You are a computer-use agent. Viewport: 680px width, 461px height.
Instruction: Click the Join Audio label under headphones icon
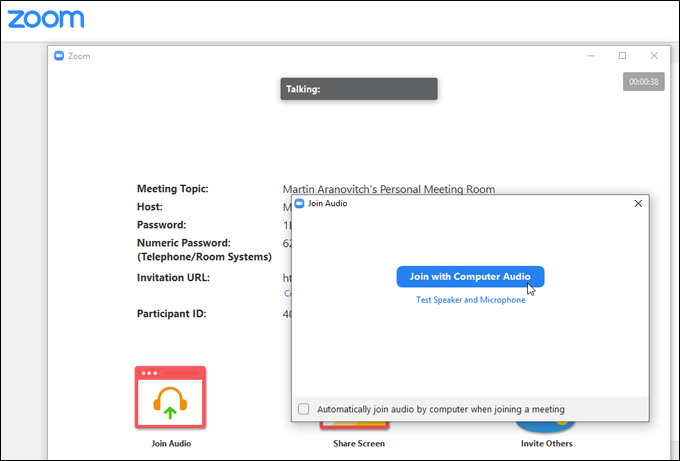(171, 443)
